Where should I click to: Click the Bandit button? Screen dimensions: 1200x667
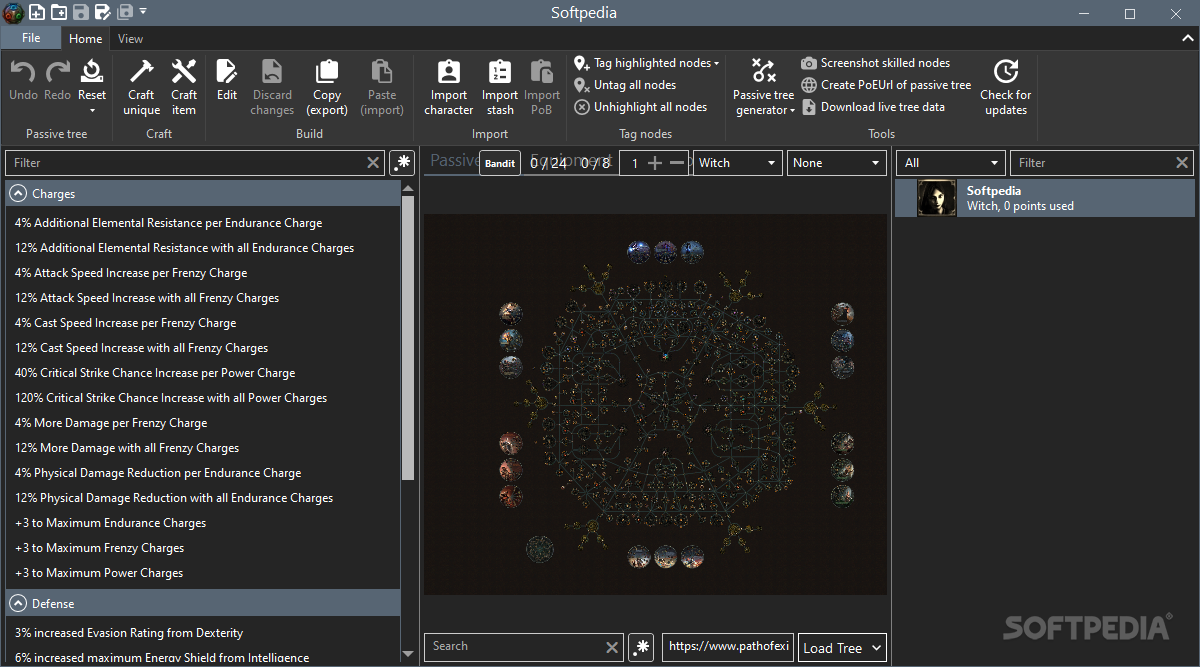click(500, 163)
